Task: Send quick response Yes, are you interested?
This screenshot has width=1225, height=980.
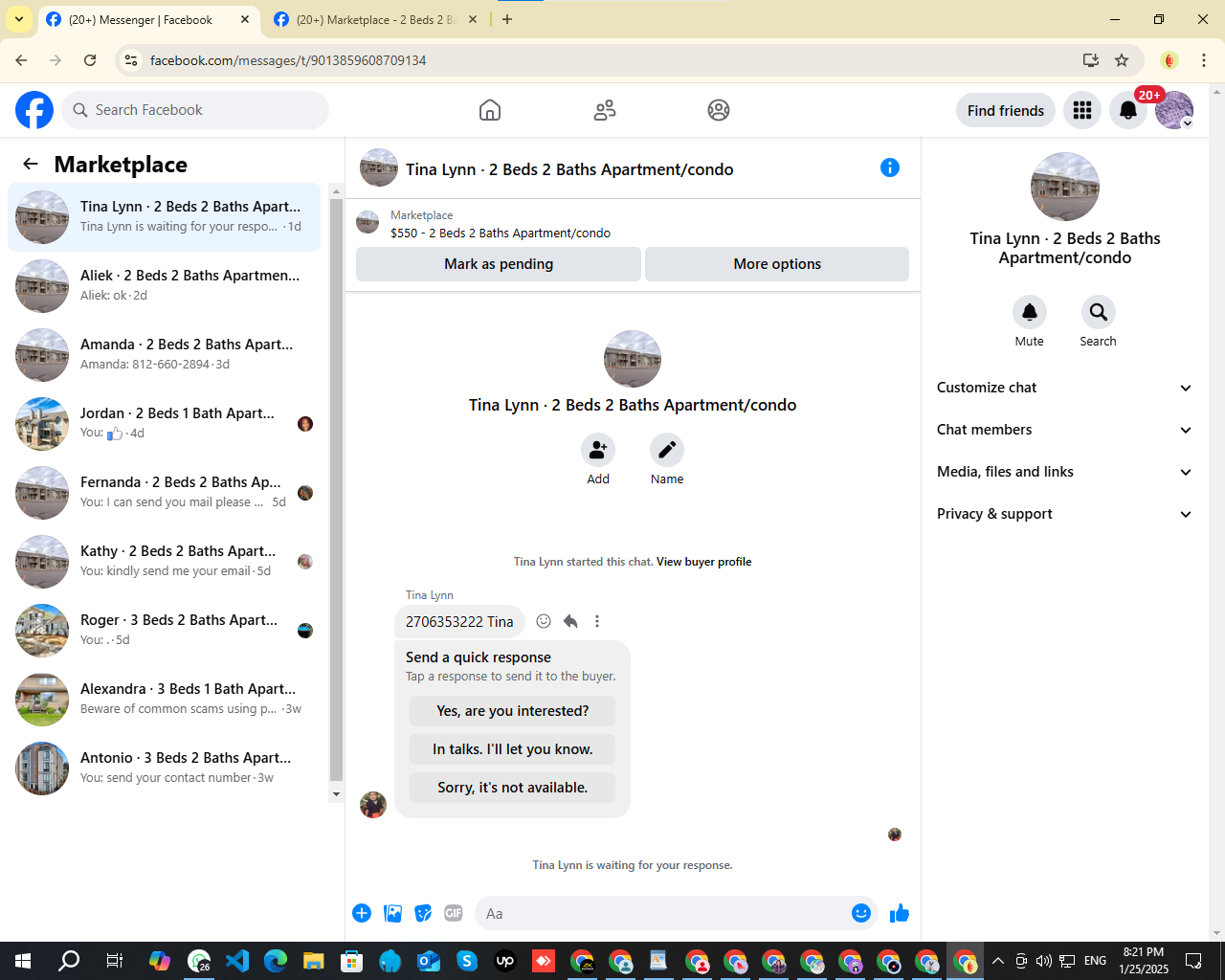Action: [513, 711]
